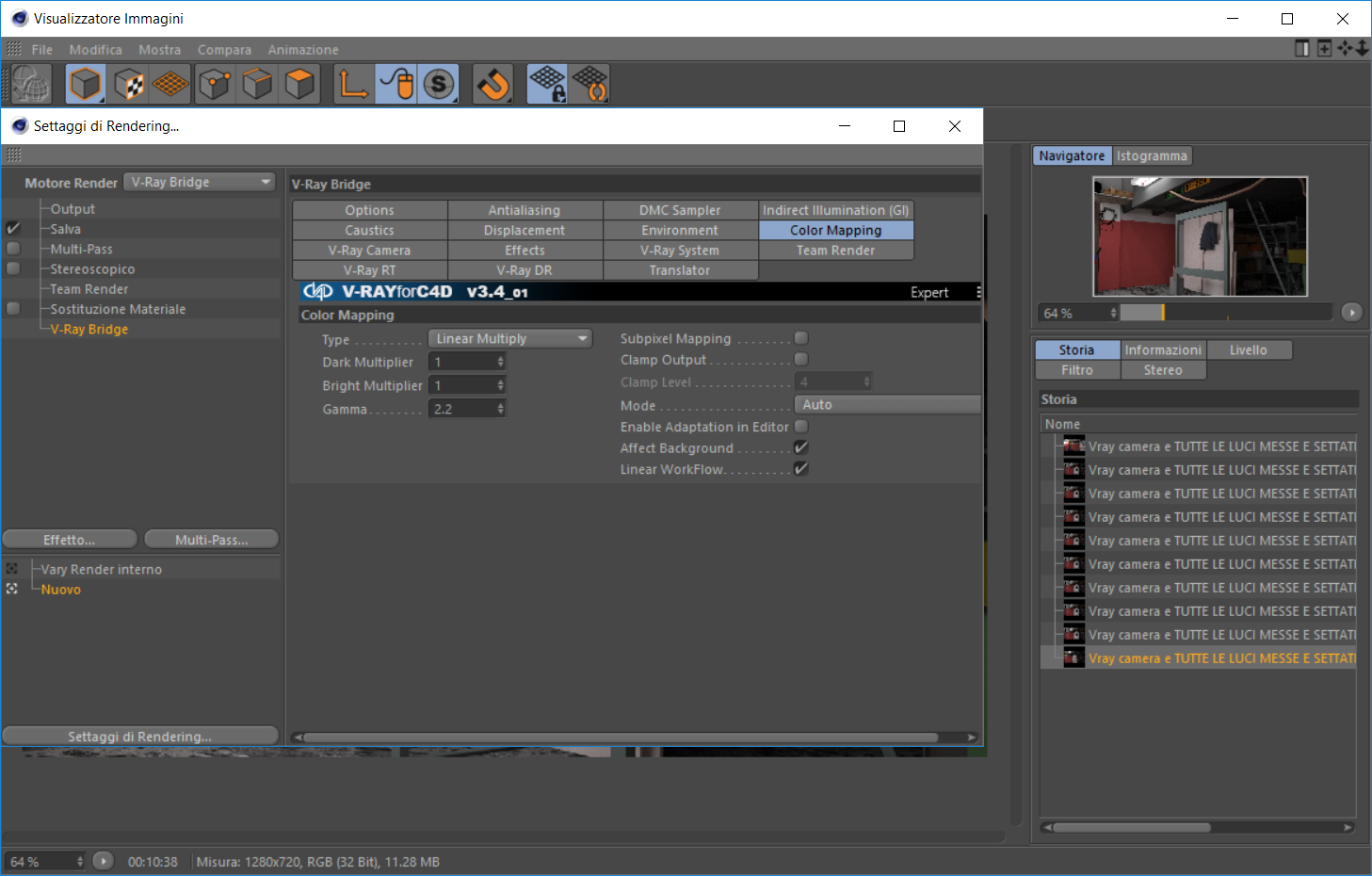Click the Bright Multiplier stepper arrows

[x=500, y=385]
